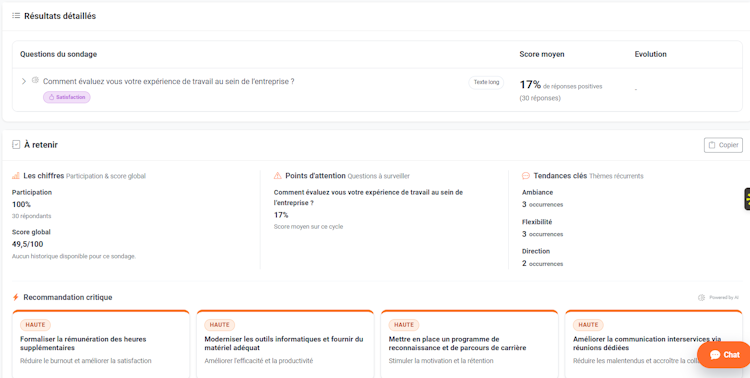This screenshot has height=378, width=750.
Task: Open the orange Chat widget
Action: click(724, 355)
